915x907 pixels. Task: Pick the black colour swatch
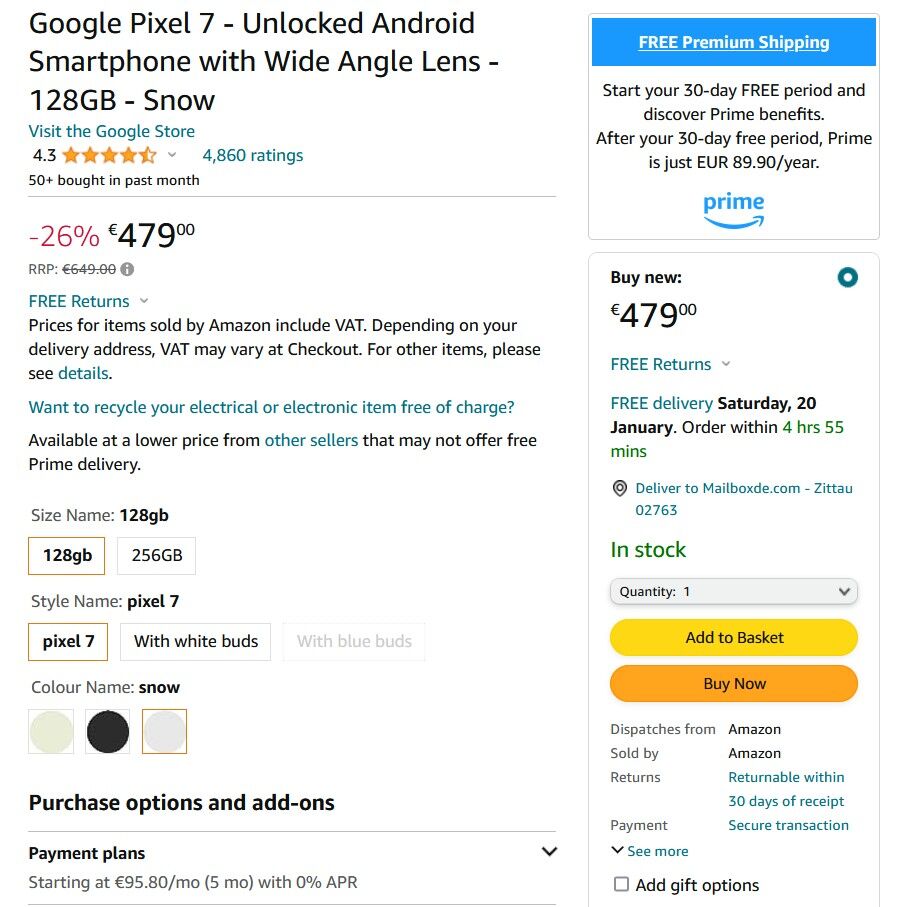tap(107, 731)
